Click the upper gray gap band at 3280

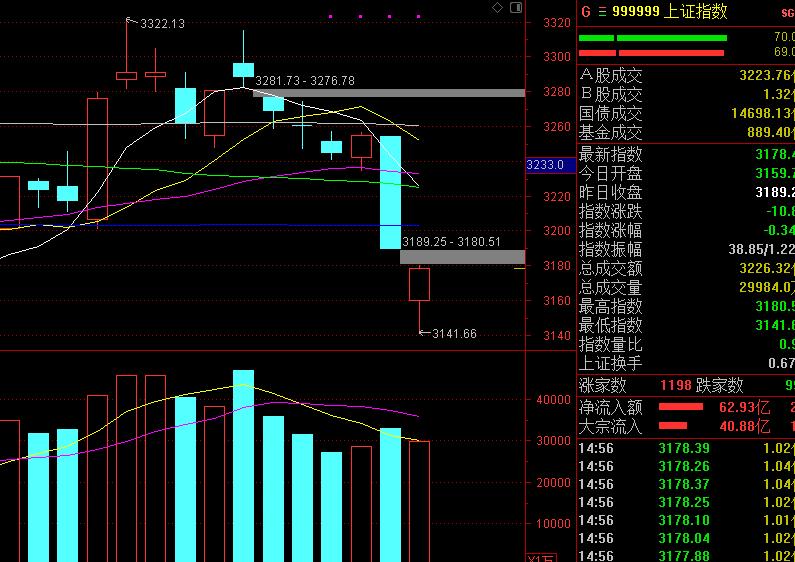click(x=389, y=93)
